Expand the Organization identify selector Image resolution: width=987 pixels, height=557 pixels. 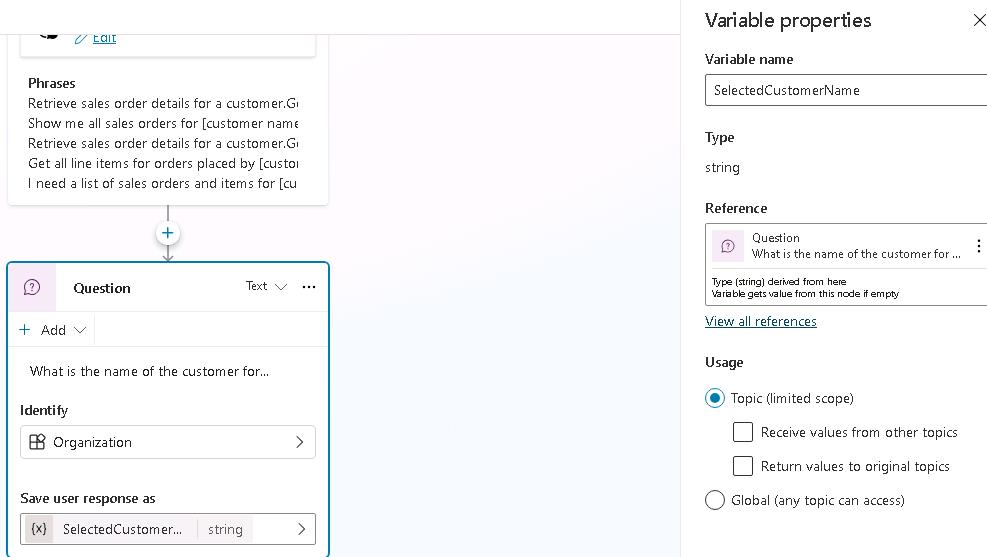299,442
